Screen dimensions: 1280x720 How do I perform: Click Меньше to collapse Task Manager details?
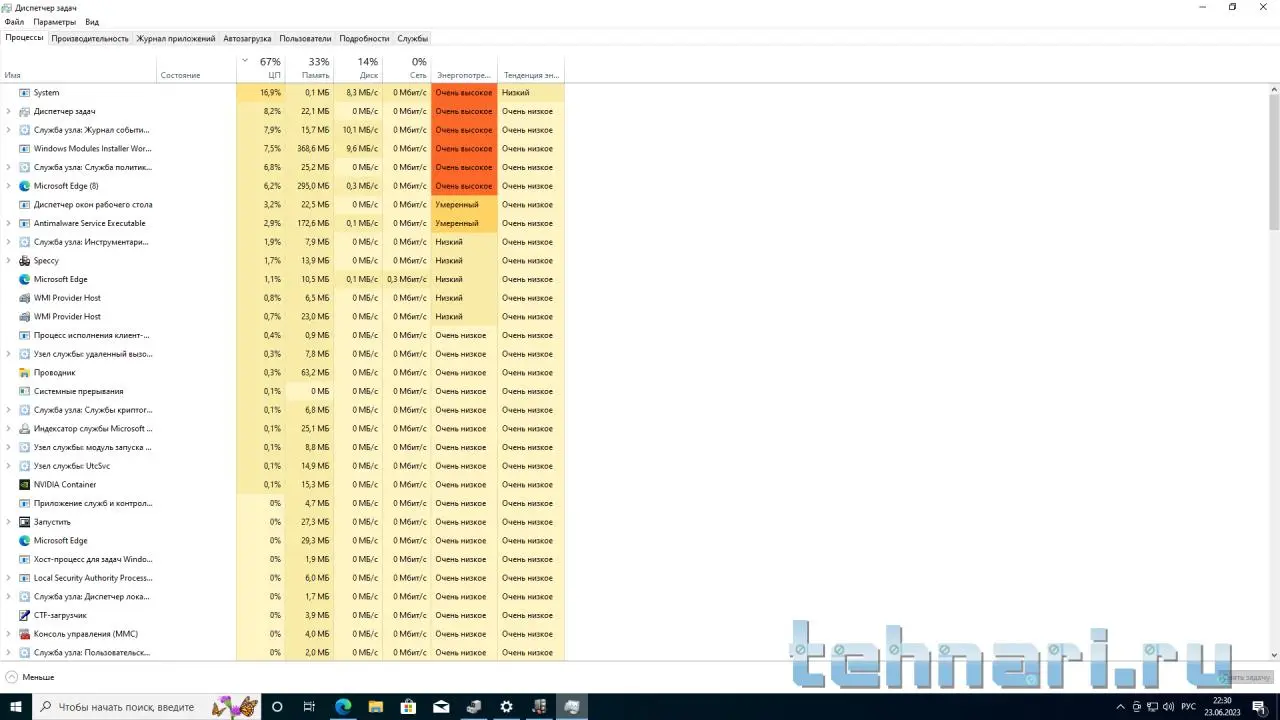[x=30, y=677]
